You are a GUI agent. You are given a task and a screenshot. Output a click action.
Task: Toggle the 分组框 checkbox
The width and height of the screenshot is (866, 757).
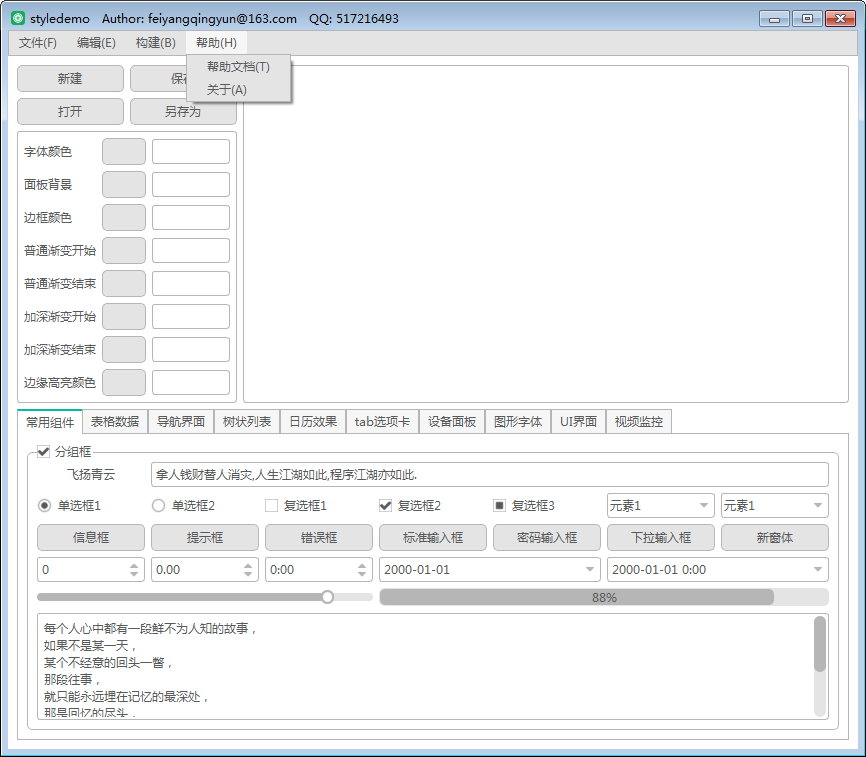[x=44, y=452]
